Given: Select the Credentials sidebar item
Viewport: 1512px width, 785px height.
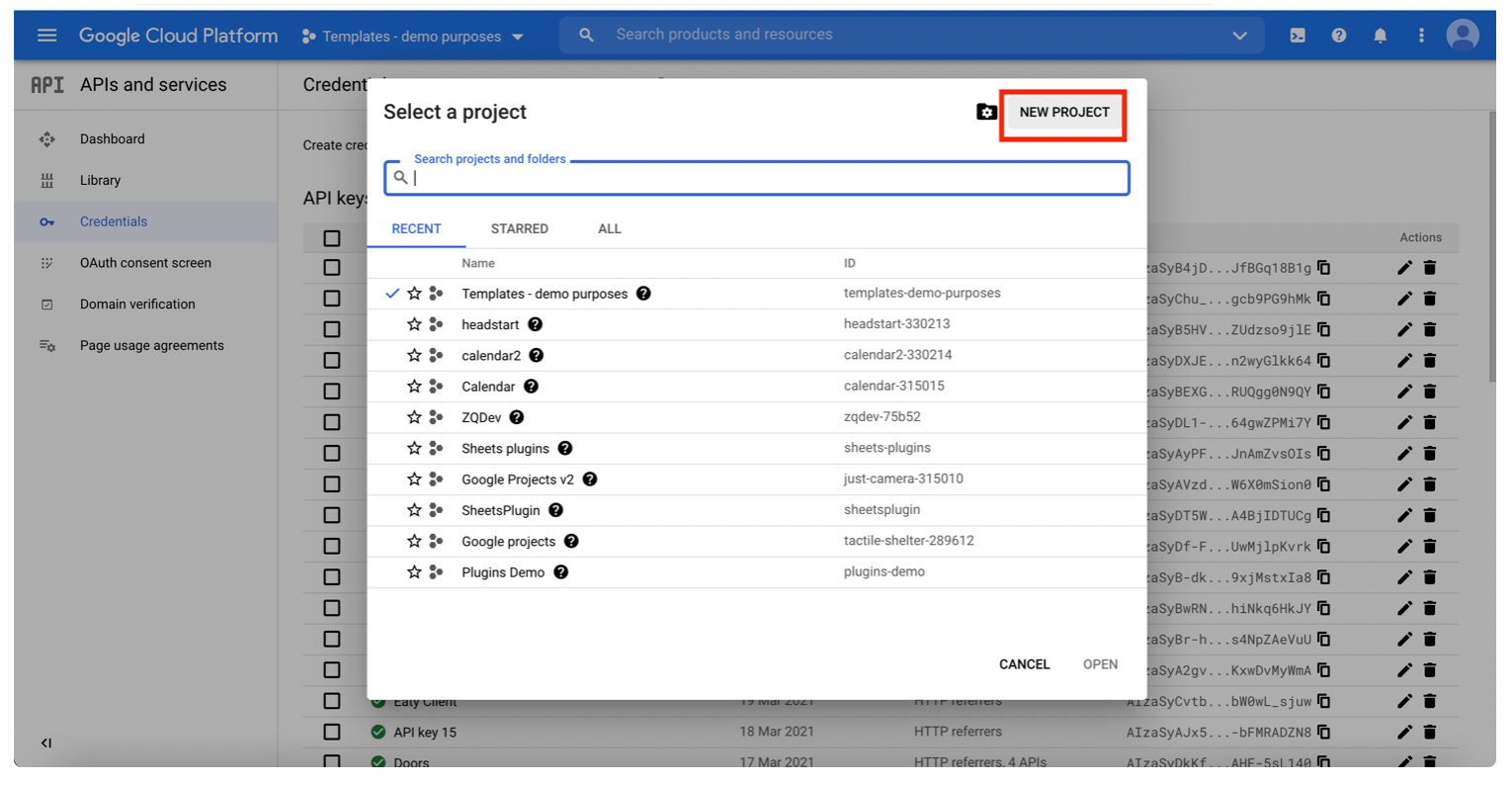Looking at the screenshot, I should click(146, 222).
